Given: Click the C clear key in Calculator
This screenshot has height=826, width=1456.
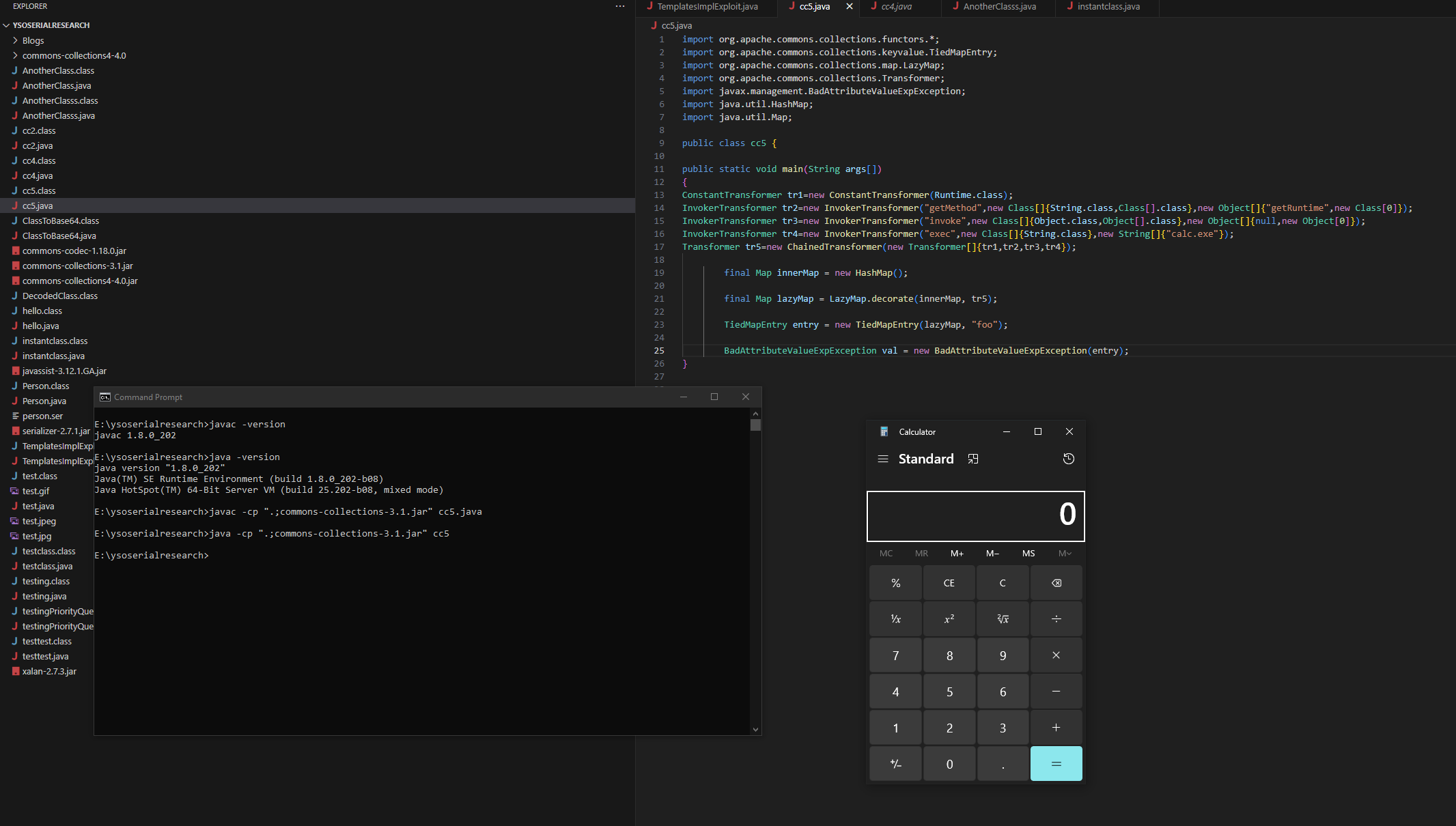Looking at the screenshot, I should (x=1003, y=583).
